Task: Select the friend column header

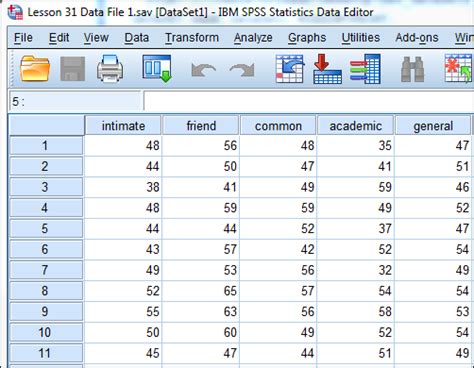Action: 201,126
